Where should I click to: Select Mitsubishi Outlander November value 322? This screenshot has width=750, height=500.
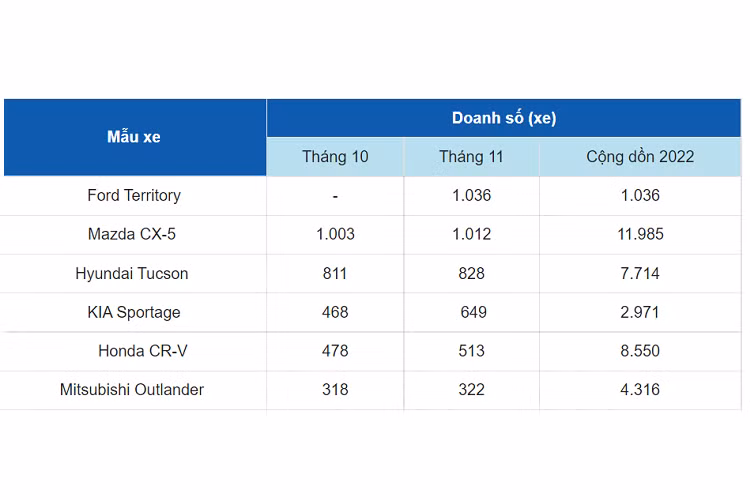coord(471,389)
